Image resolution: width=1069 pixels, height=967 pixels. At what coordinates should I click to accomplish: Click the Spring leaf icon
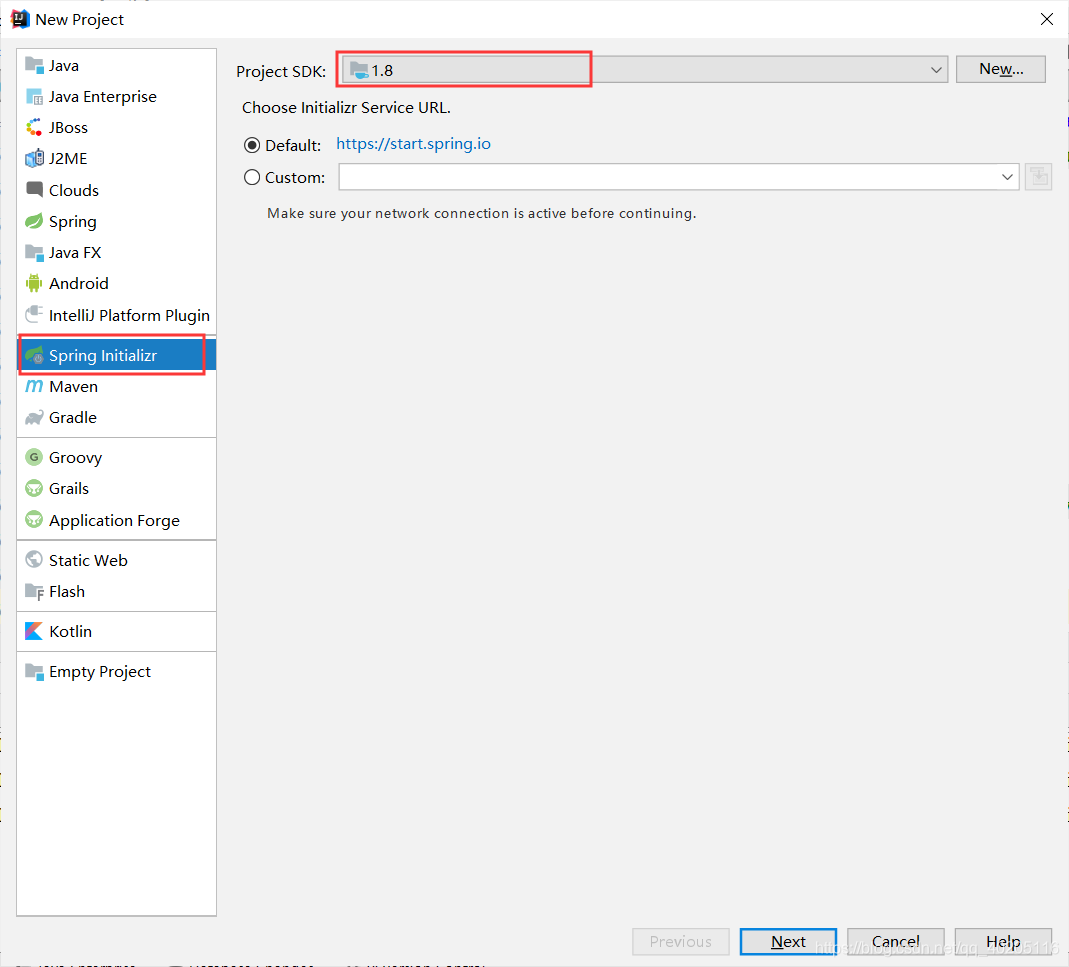pyautogui.click(x=34, y=221)
